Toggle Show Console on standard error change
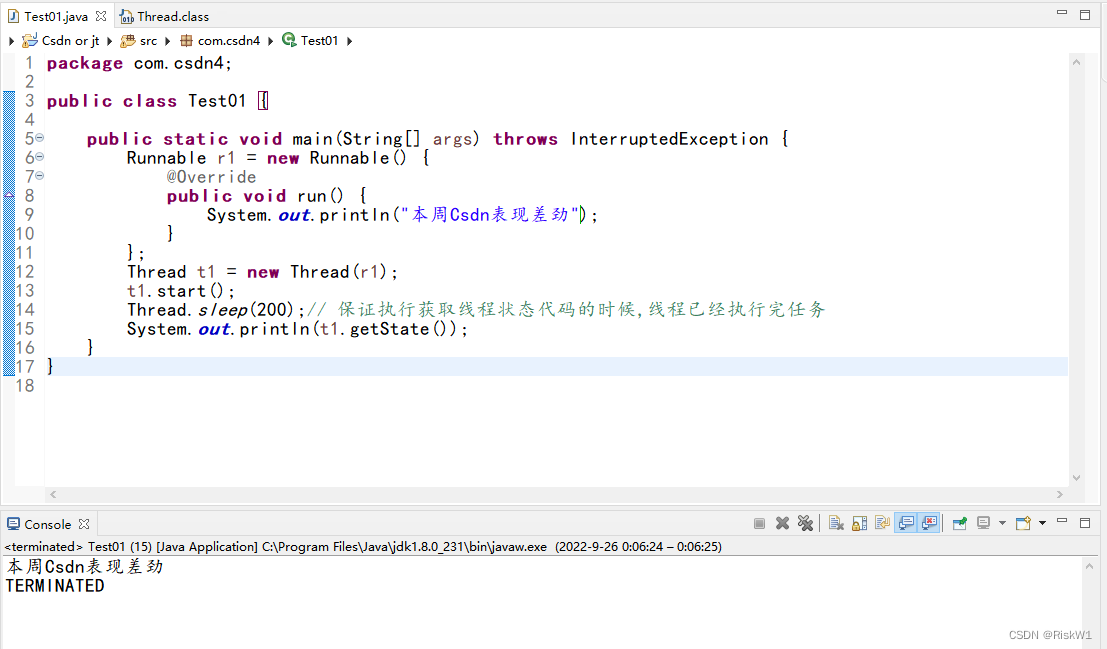Screen dimensions: 1107x649 click(x=929, y=523)
